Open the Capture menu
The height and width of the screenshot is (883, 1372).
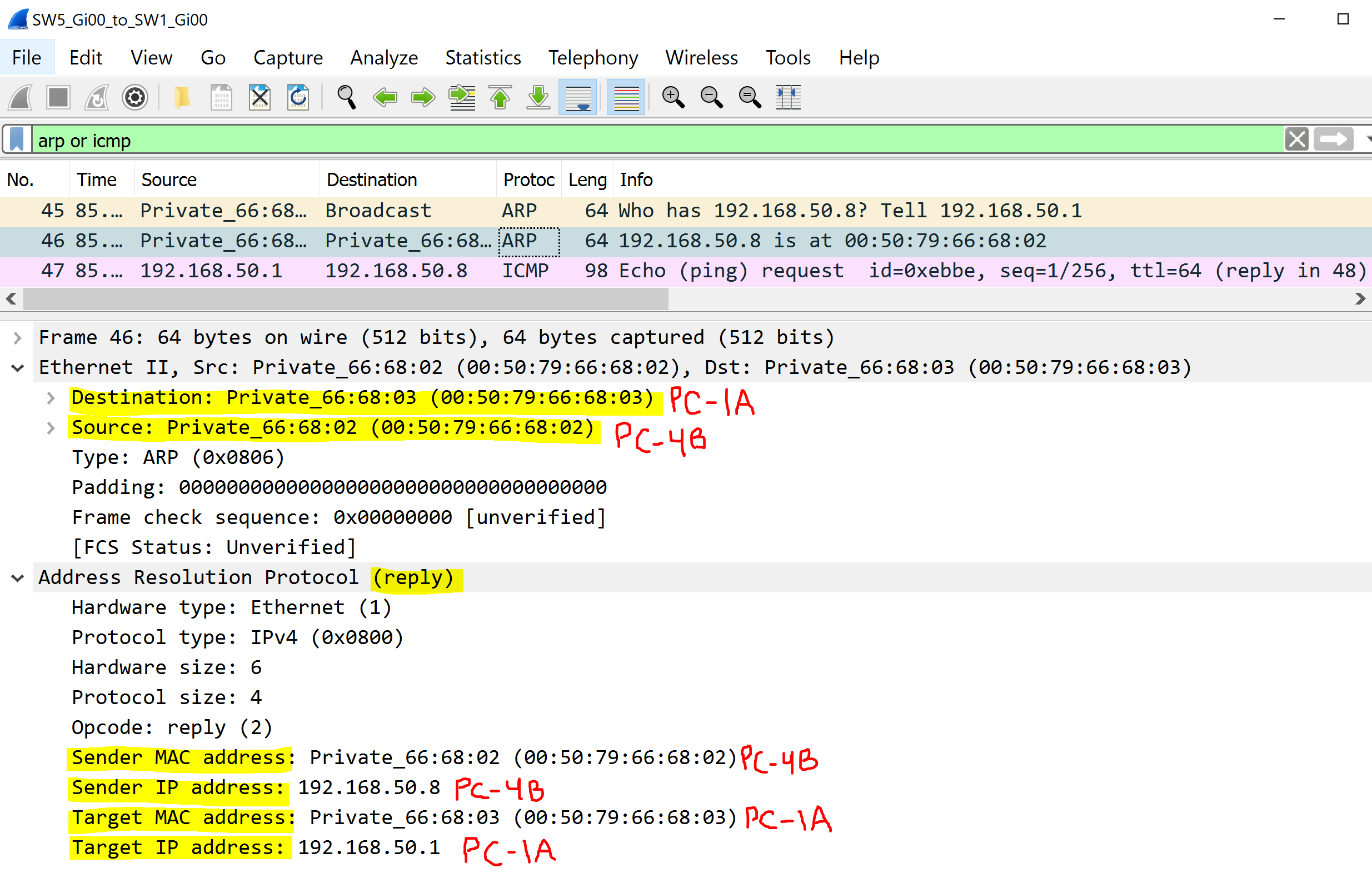pos(288,57)
